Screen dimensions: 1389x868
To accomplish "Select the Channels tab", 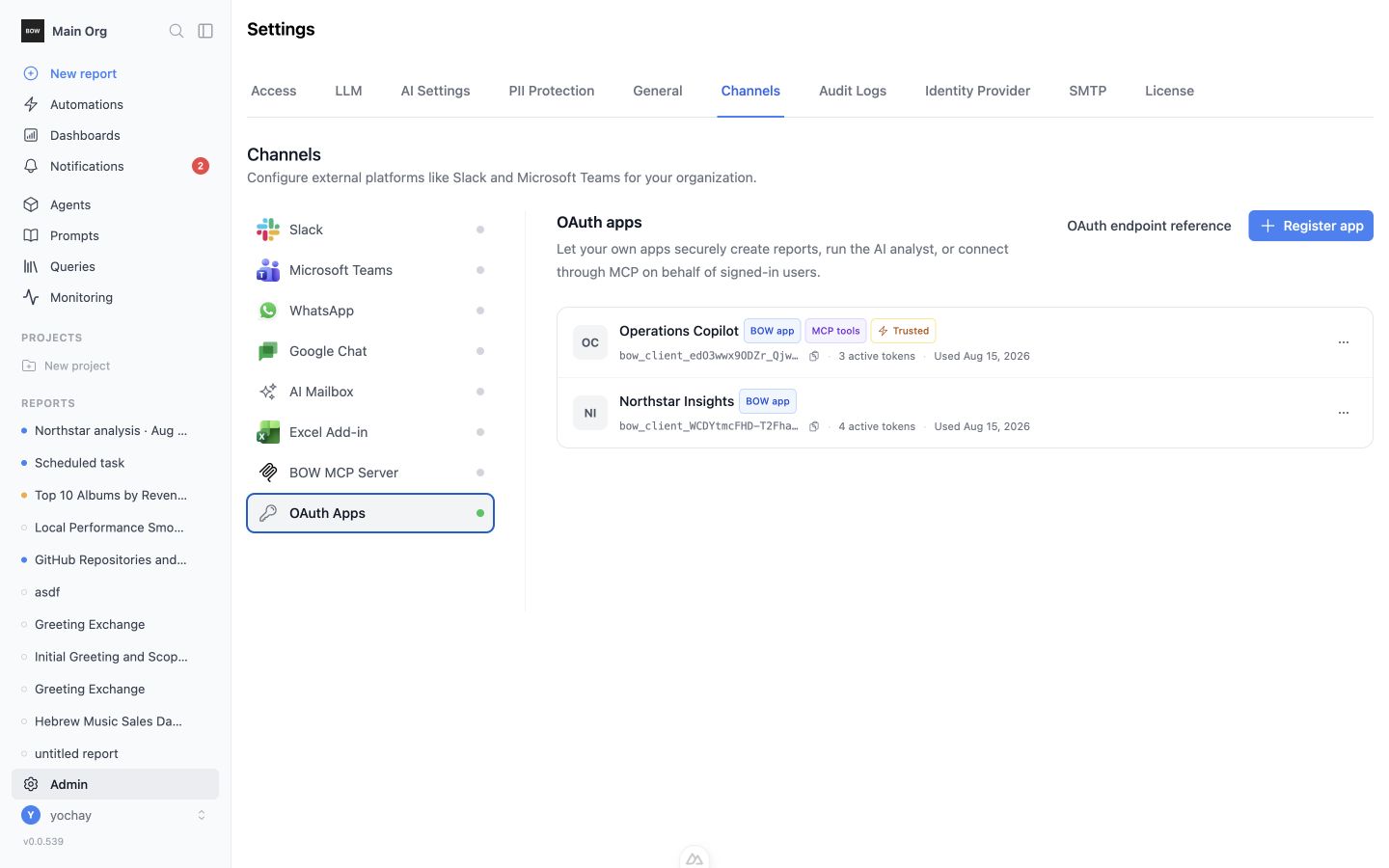I will (750, 91).
